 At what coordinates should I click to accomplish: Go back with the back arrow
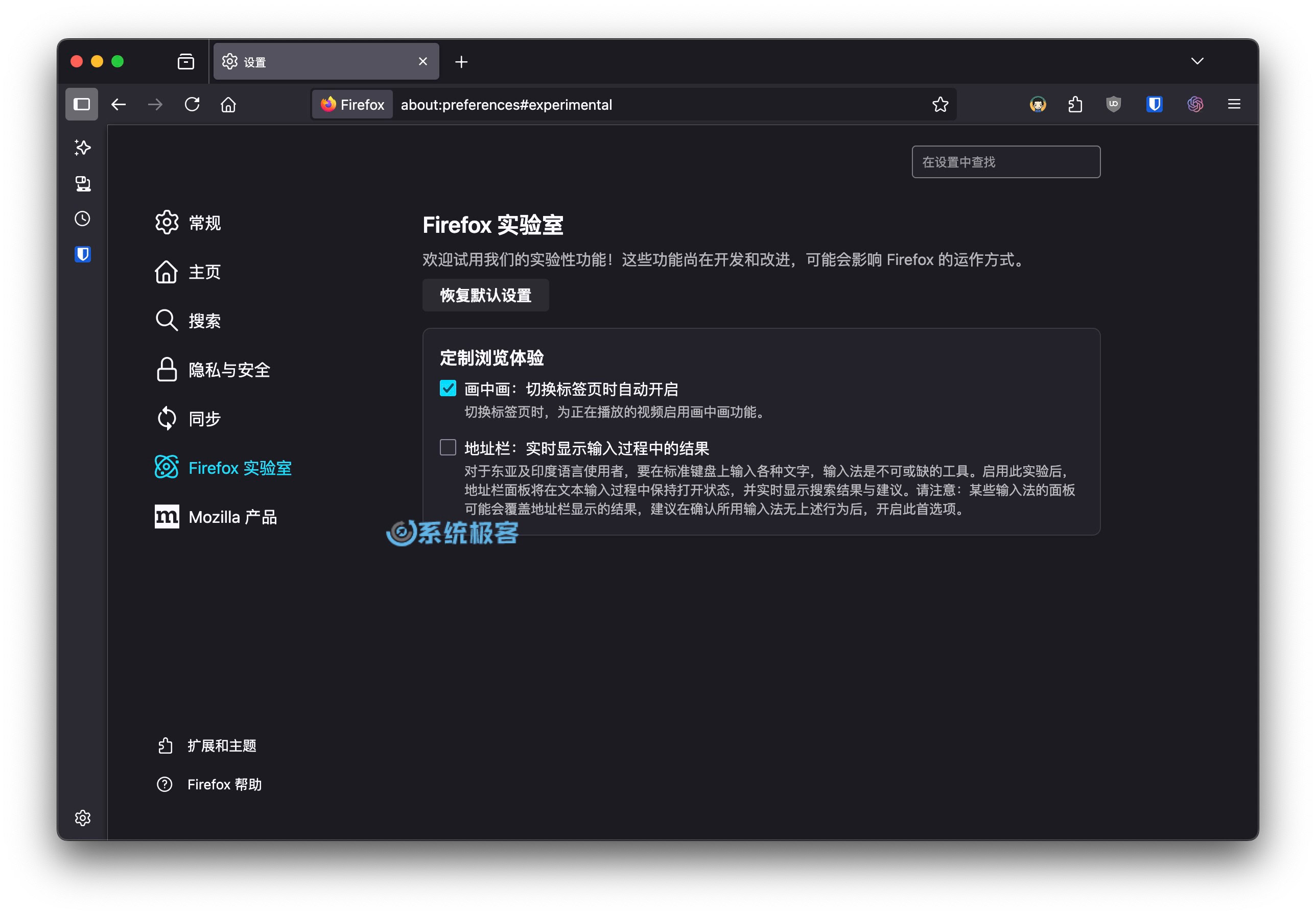coord(119,104)
